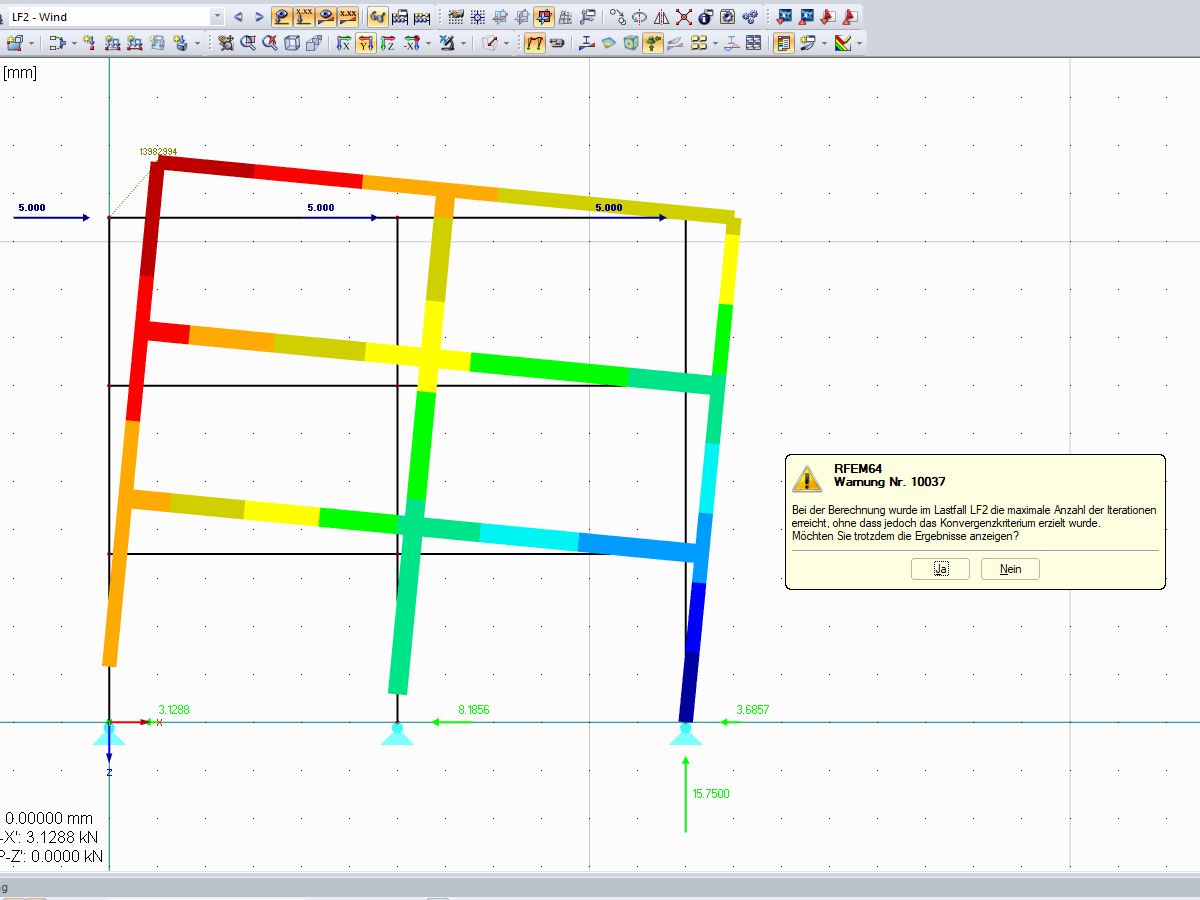Screen dimensions: 1200x900
Task: Click the move/copy nodes icon with arrow circles
Action: (618, 17)
